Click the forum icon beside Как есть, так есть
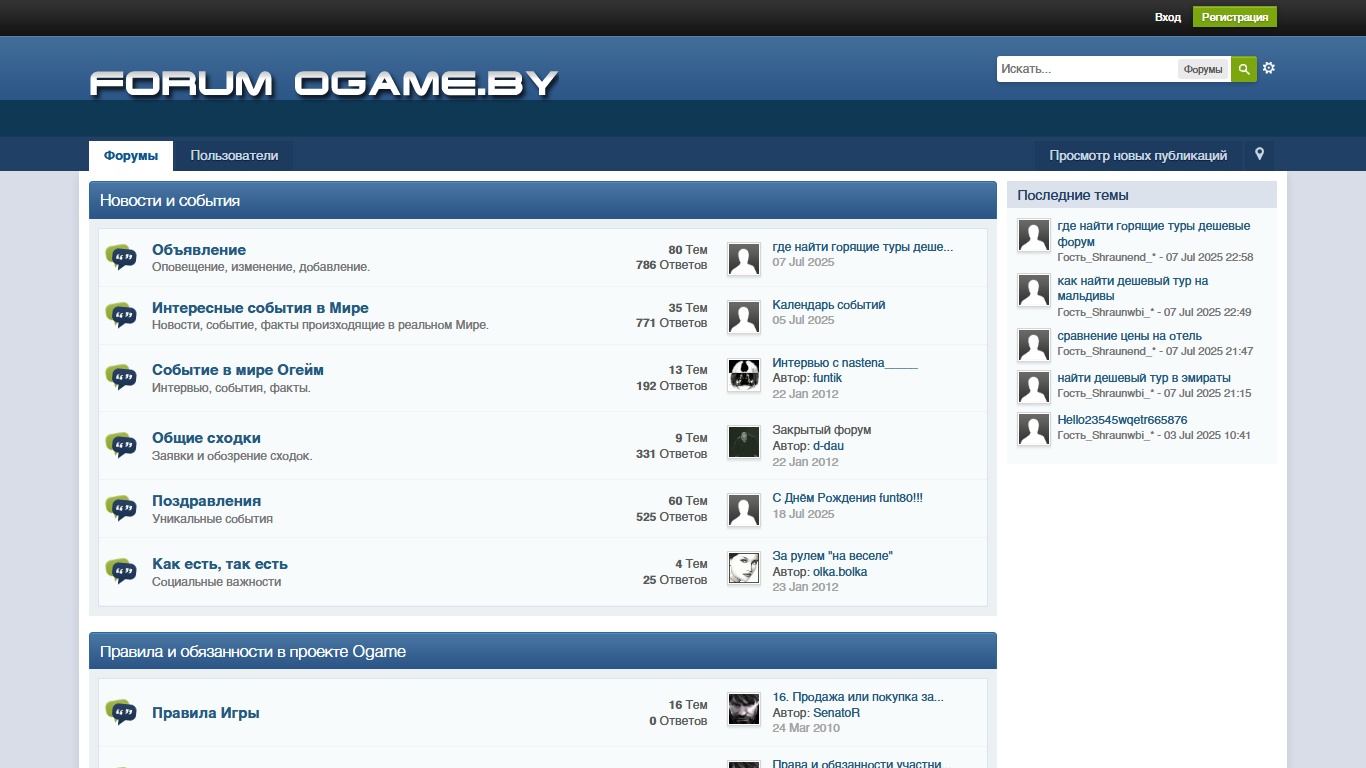The height and width of the screenshot is (768, 1366). pos(121,572)
